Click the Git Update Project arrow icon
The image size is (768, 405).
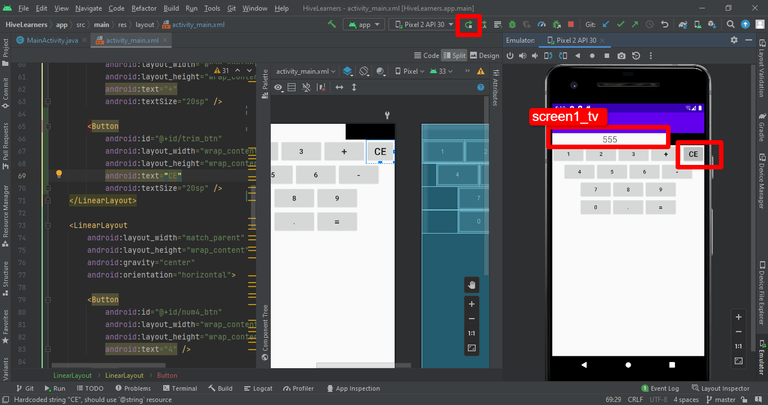606,24
